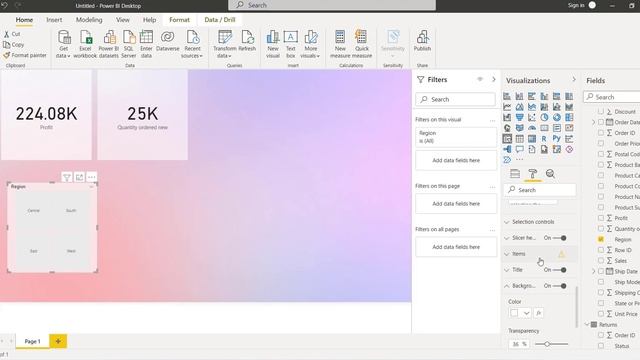Toggle Slicer header switch
Image resolution: width=640 pixels, height=360 pixels.
click(560, 238)
